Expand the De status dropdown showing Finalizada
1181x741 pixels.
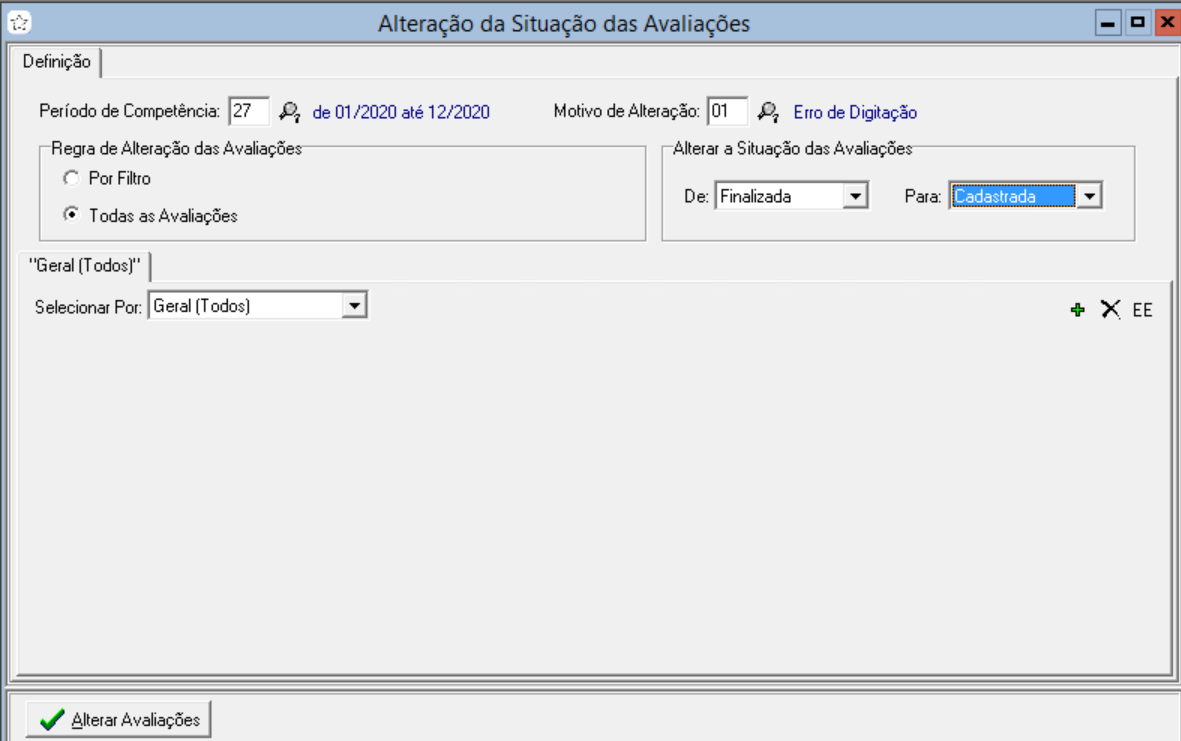(x=855, y=197)
